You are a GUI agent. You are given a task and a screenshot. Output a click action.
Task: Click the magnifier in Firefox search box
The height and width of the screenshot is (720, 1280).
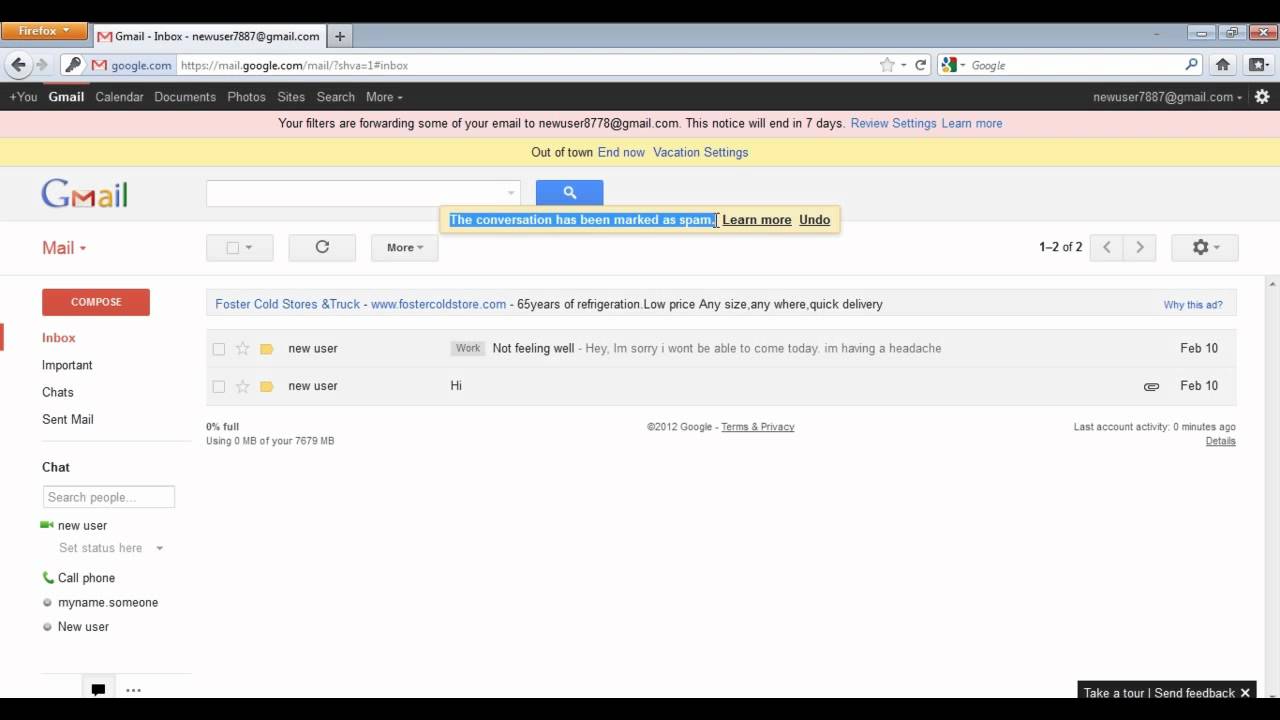pos(1191,65)
